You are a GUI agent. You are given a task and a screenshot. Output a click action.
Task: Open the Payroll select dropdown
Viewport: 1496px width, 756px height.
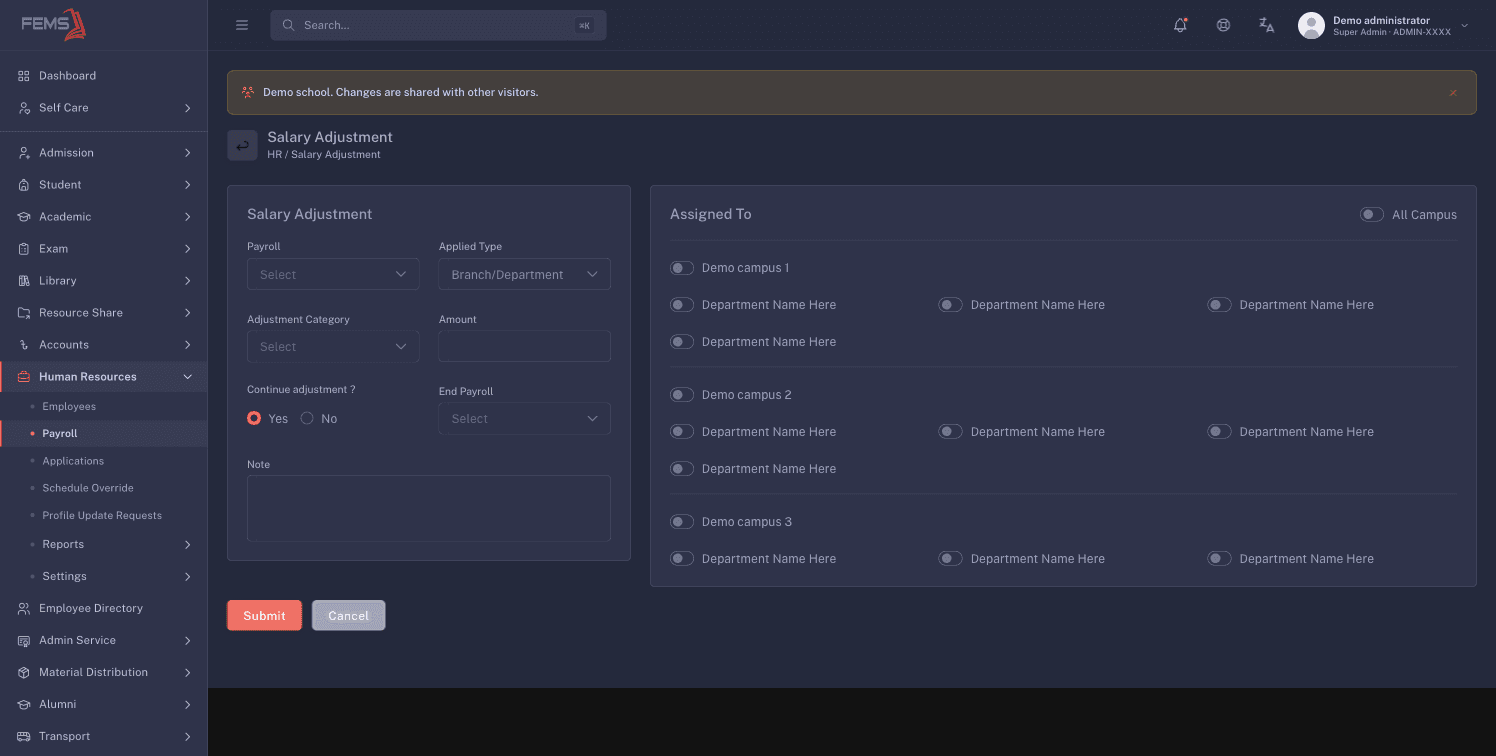(x=333, y=274)
